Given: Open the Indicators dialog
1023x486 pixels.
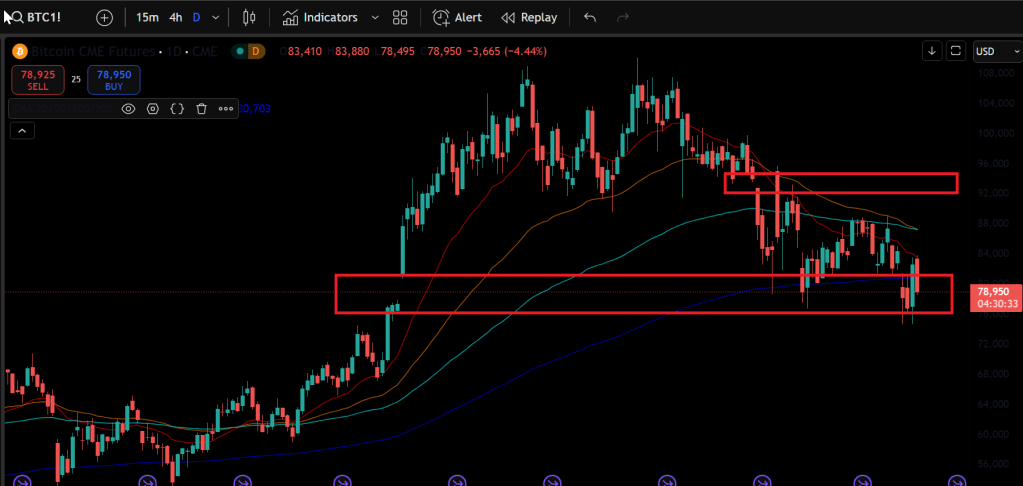Looking at the screenshot, I should coord(320,17).
